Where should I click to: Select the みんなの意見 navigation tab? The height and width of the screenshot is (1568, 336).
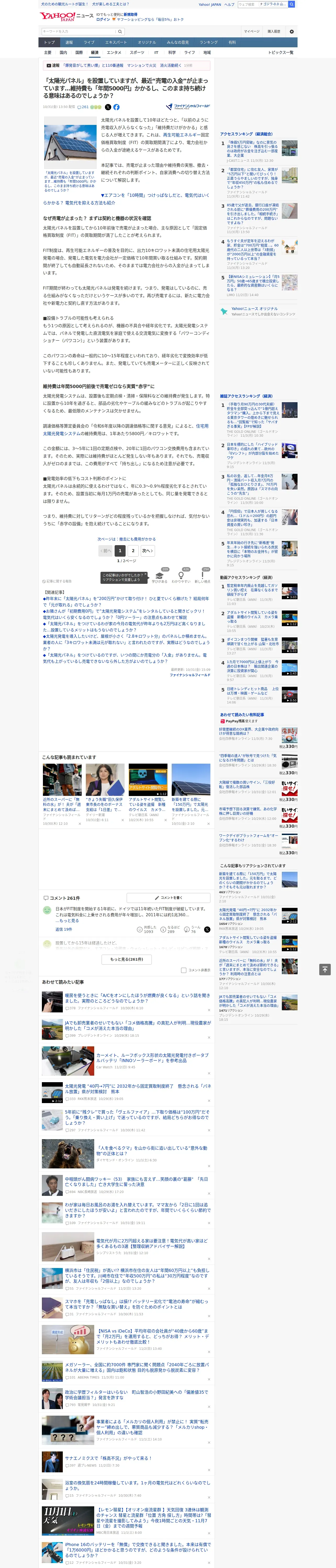177,43
